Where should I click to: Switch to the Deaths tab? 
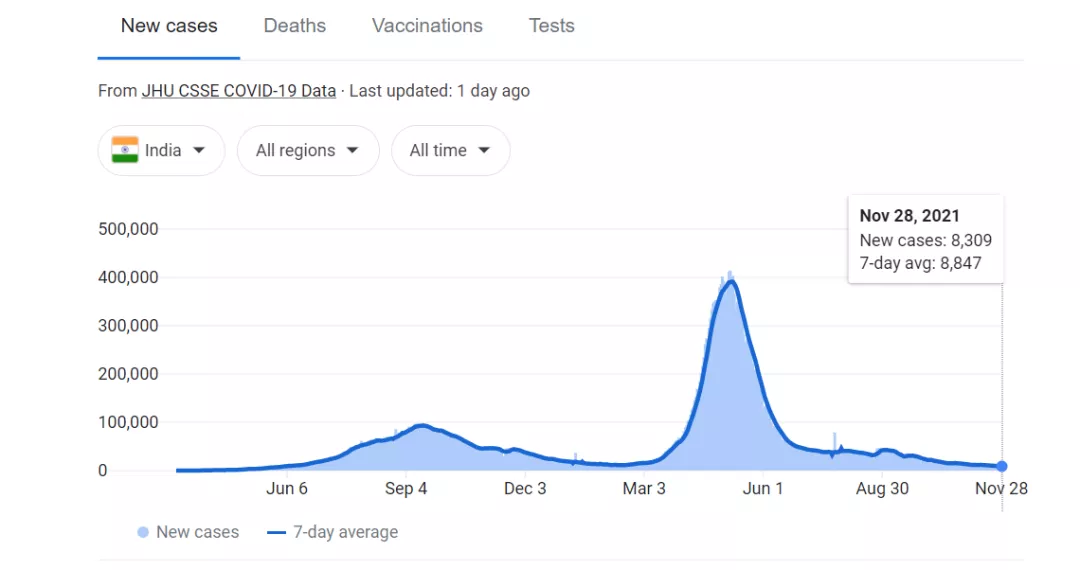coord(294,26)
